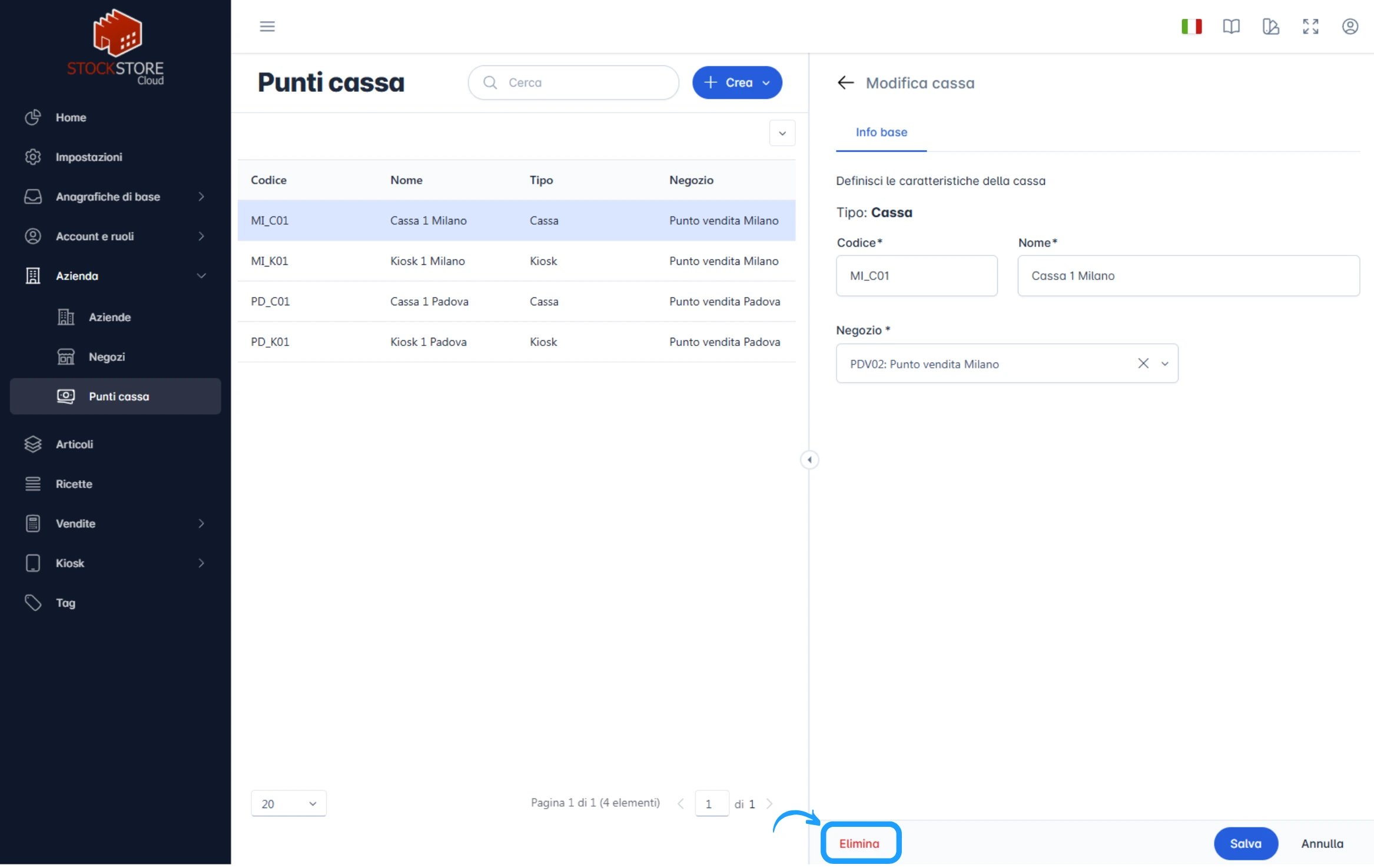Click Elimina to delete current cassa
Screen dimensions: 1374x868
point(859,842)
